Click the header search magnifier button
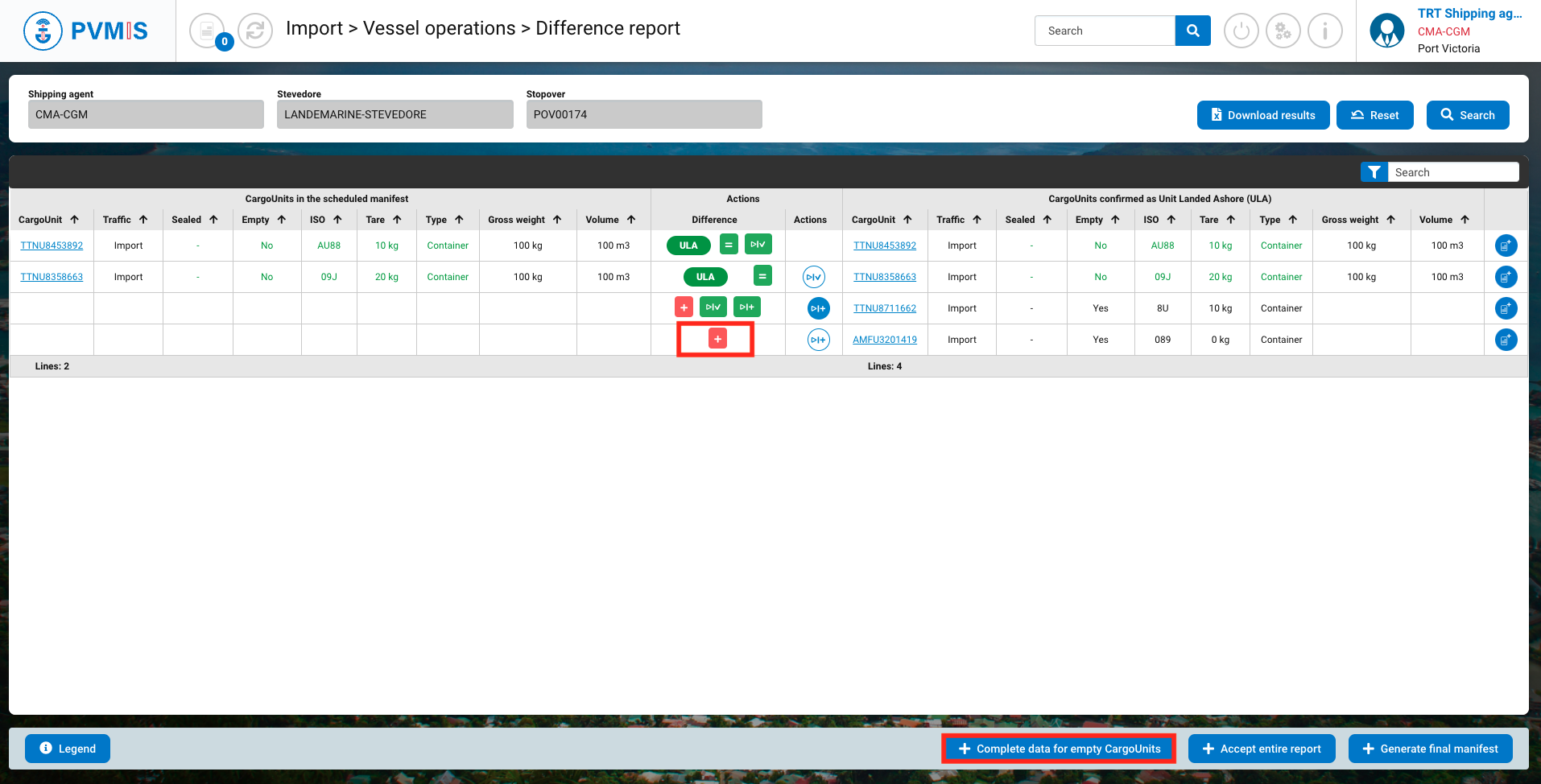 pyautogui.click(x=1192, y=31)
